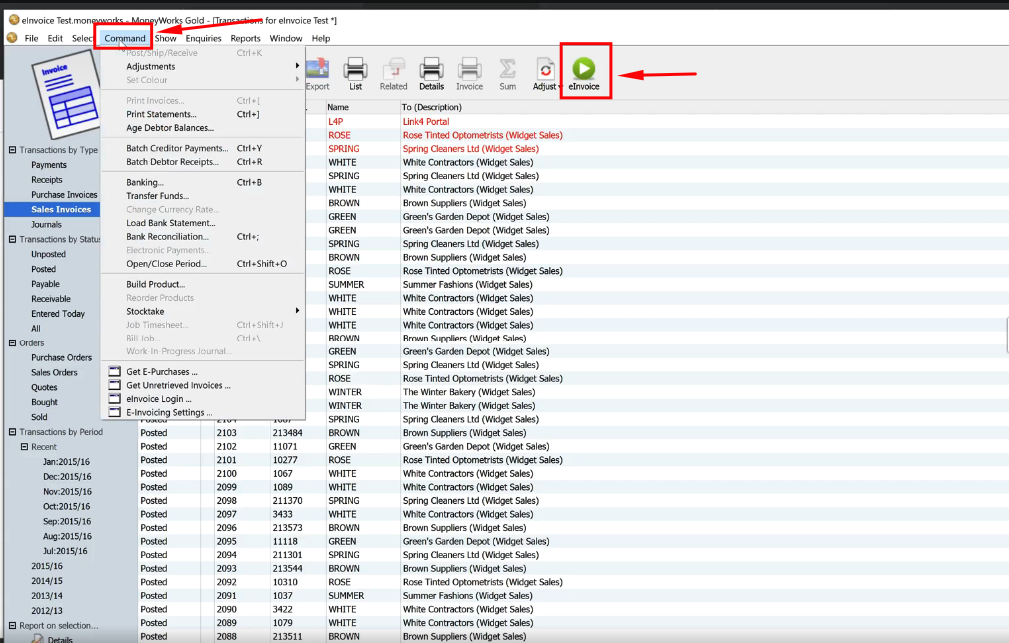Click the To (Description) column header
1009x643 pixels.
pos(432,107)
